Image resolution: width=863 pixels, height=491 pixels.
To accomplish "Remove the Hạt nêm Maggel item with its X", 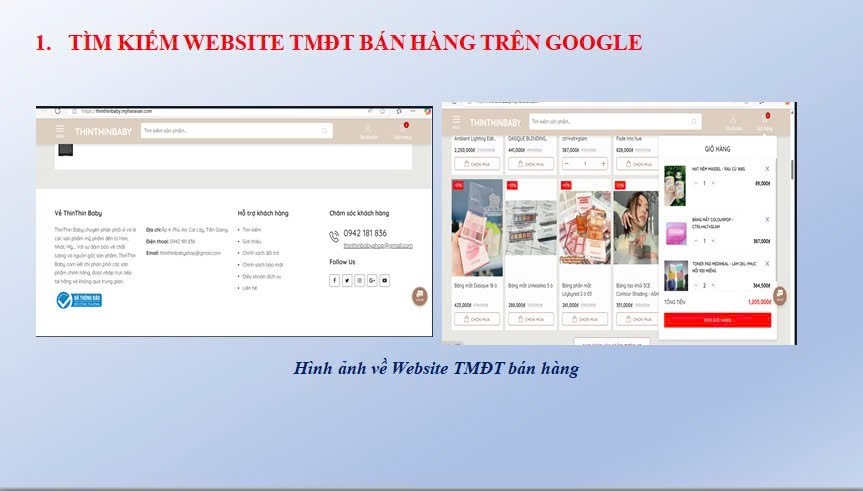I will (x=767, y=169).
